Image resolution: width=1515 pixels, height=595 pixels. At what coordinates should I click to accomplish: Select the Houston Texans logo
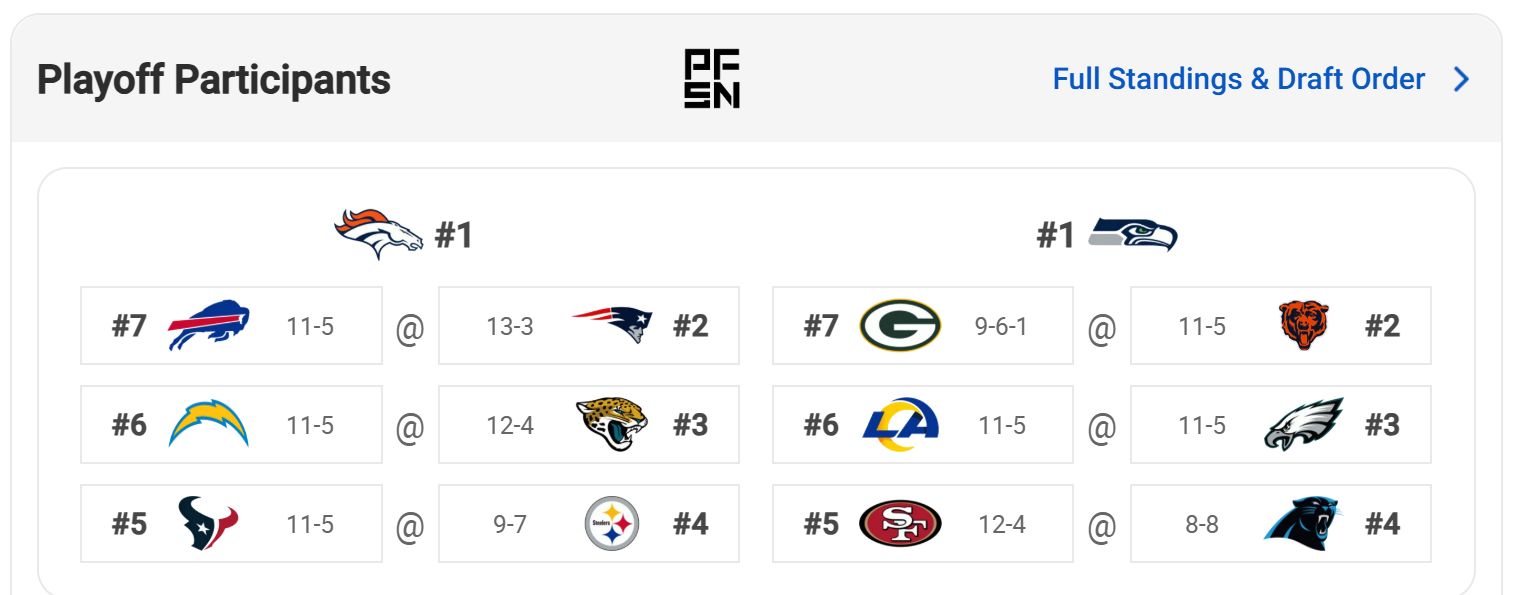pyautogui.click(x=209, y=524)
